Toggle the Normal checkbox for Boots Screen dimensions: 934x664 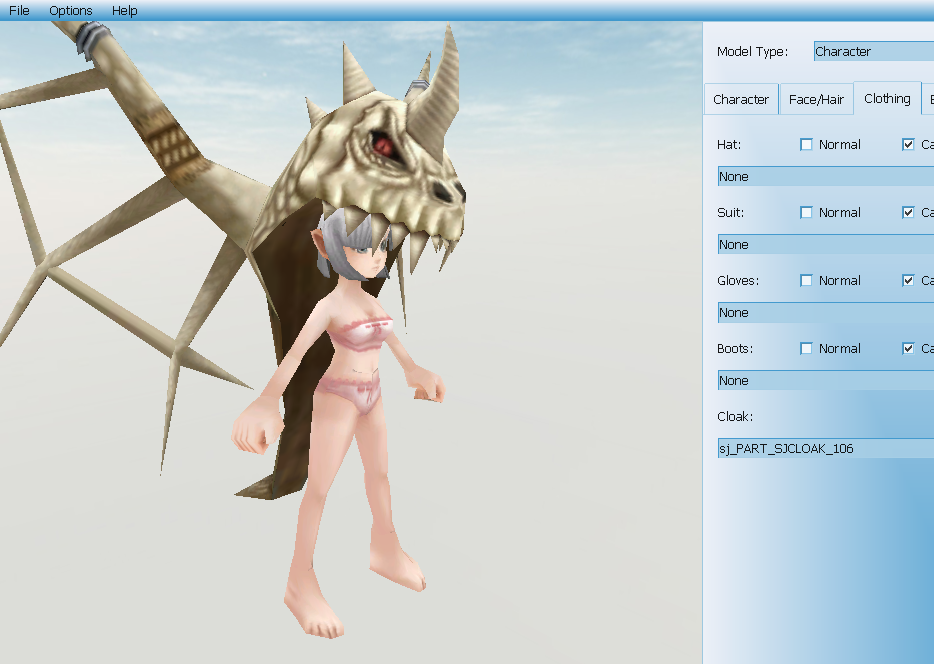[807, 349]
